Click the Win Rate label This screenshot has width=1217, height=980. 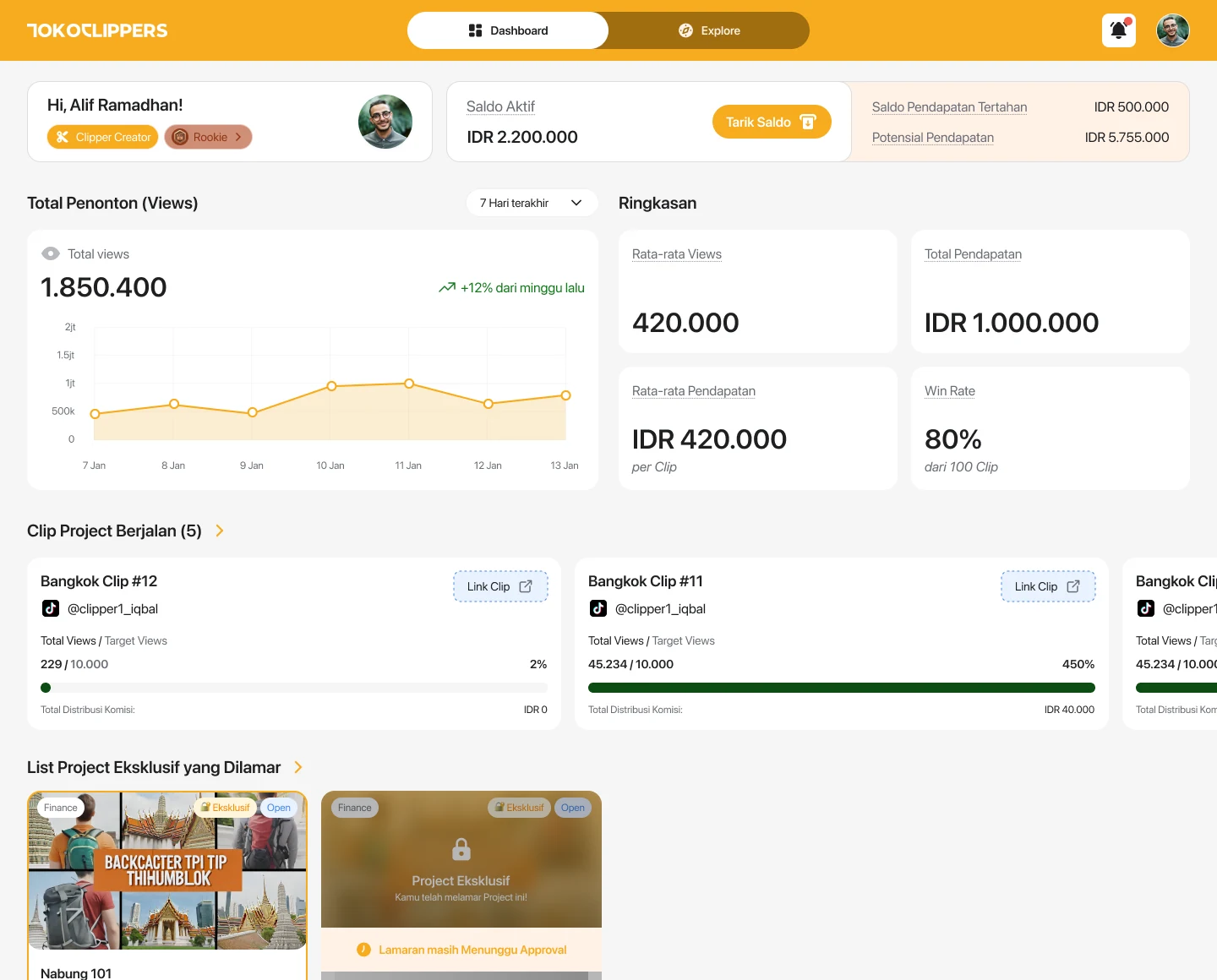click(x=950, y=391)
